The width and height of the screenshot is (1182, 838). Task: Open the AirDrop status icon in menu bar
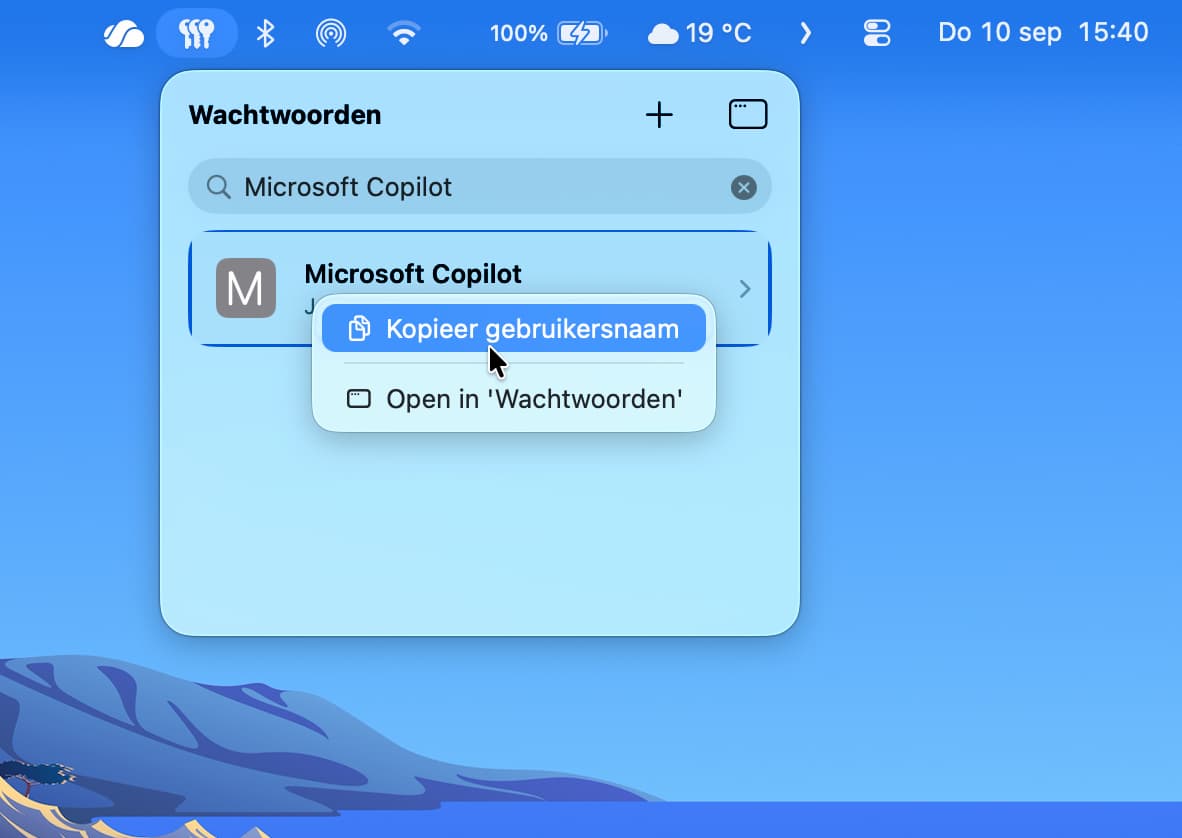click(331, 34)
